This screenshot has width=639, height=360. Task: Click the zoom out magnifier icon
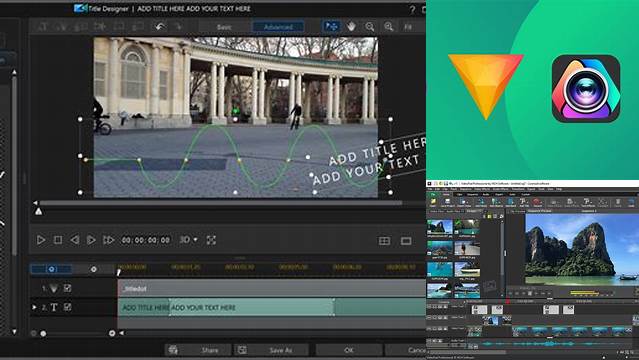[x=370, y=27]
